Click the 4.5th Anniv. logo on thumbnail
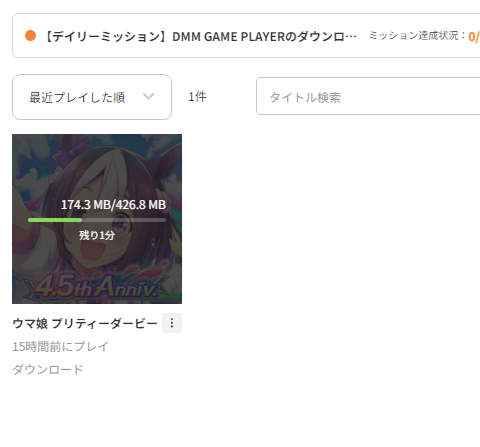Viewport: 480px width, 447px height. click(x=97, y=286)
